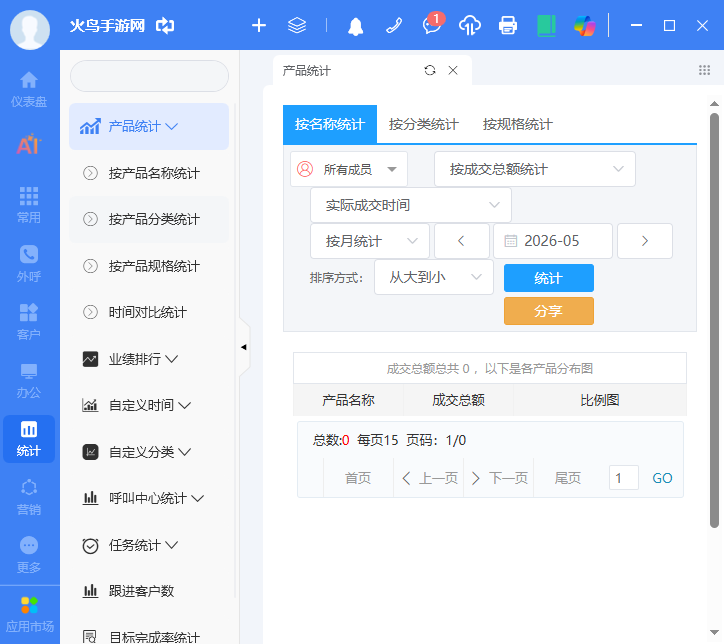Open the 从大到小 sort order dropdown
724x644 pixels.
coord(434,277)
